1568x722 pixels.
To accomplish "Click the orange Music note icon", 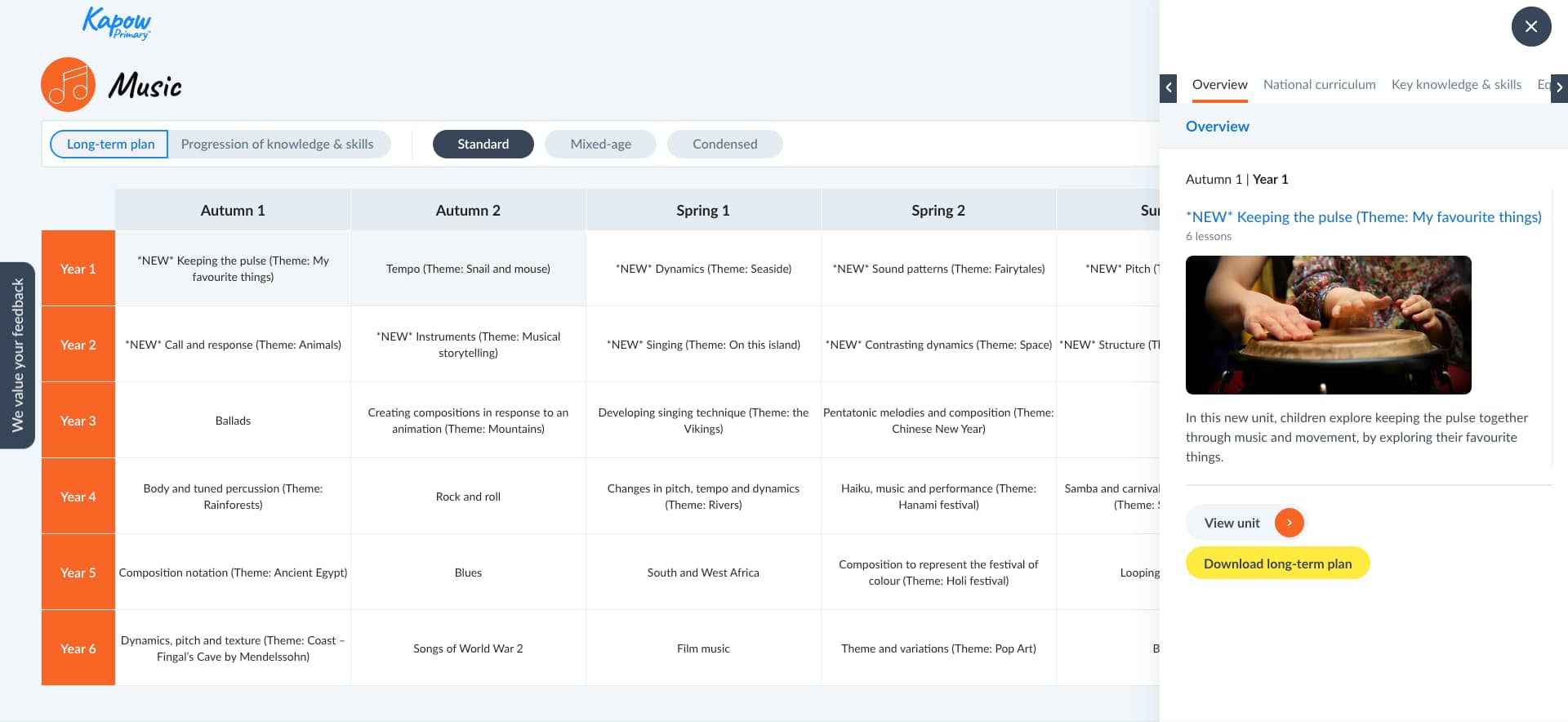I will click(x=68, y=84).
